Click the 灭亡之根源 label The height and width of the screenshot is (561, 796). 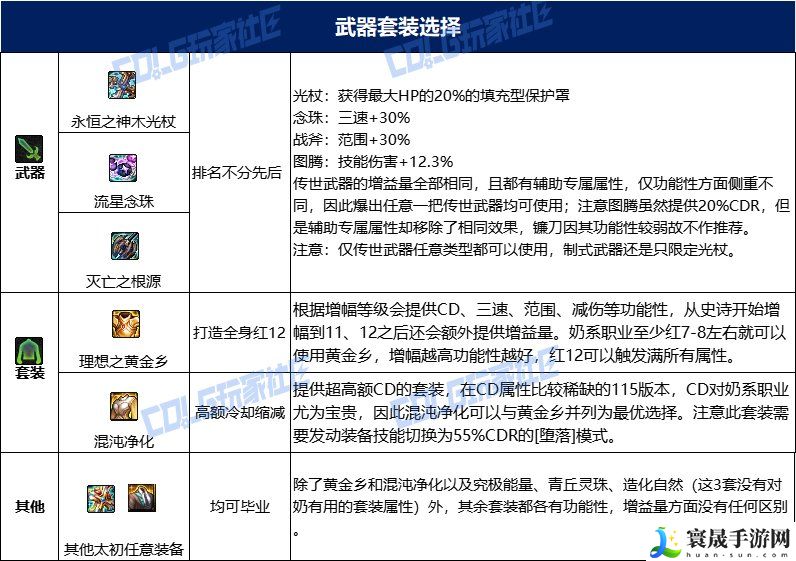pos(123,281)
